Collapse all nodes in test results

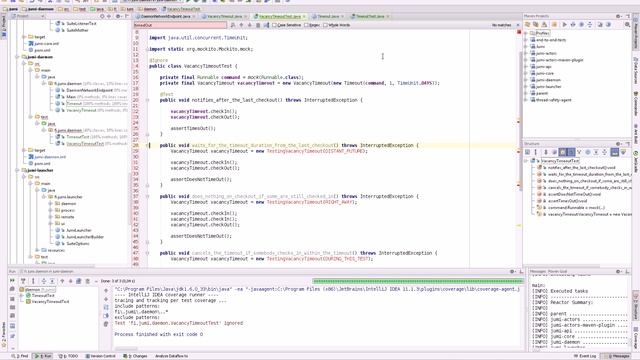click(52, 281)
